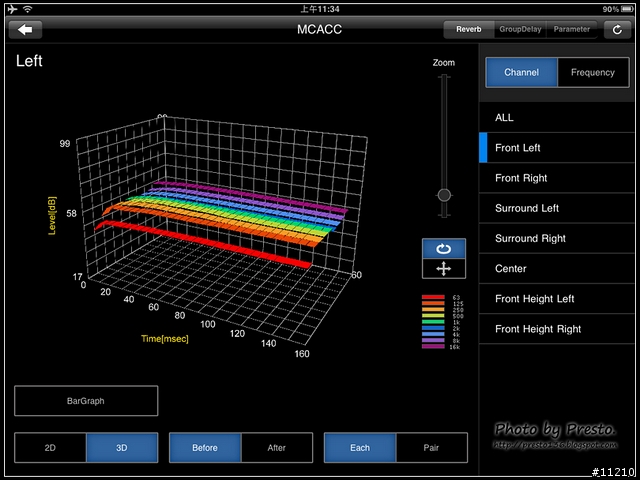Tap the Wi-Fi status icon
640x480 pixels.
point(27,9)
